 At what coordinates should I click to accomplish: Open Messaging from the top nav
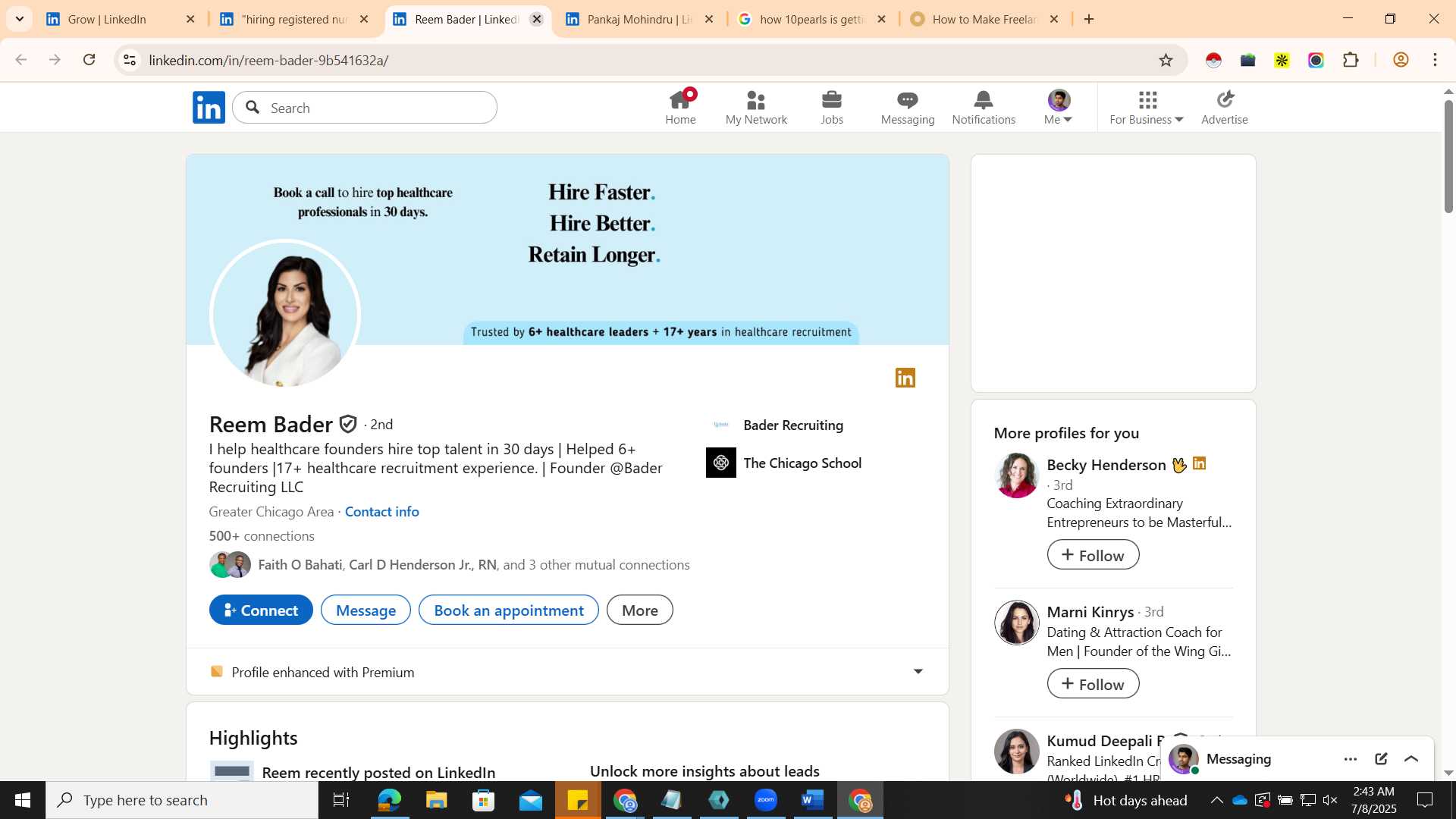(908, 108)
